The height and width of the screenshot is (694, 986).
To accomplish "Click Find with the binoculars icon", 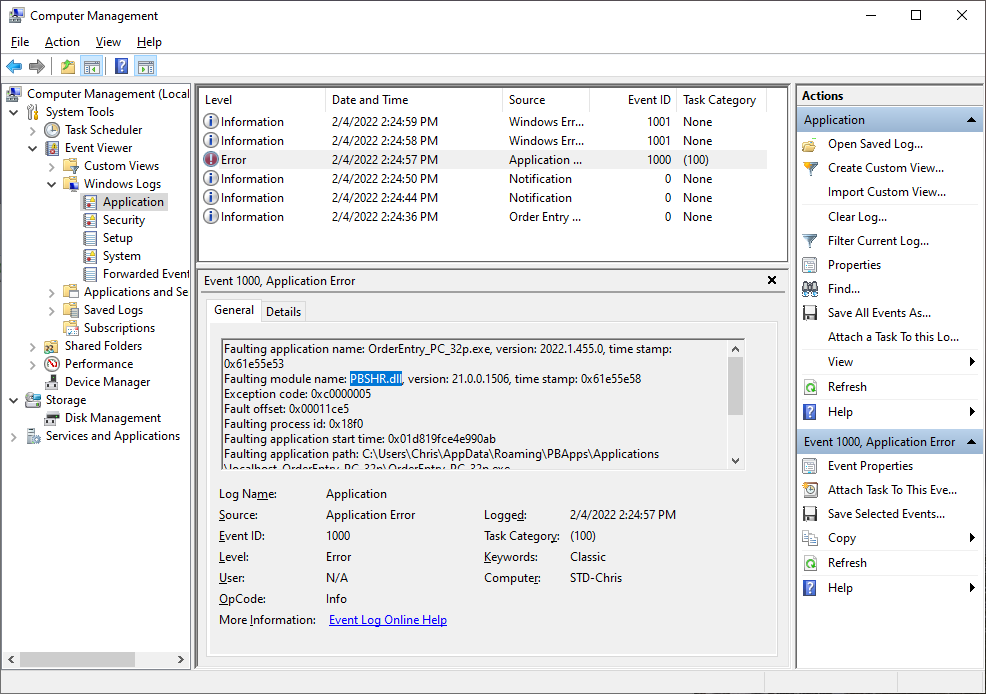I will pos(843,289).
